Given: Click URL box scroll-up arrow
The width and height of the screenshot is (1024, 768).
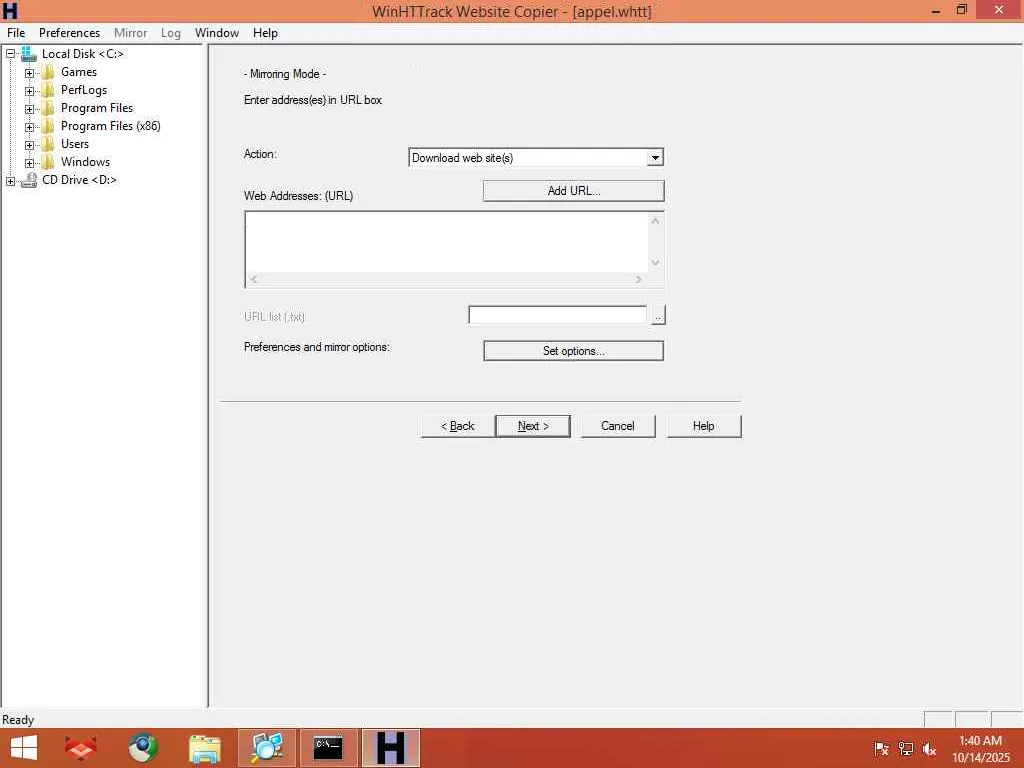Looking at the screenshot, I should tap(655, 221).
